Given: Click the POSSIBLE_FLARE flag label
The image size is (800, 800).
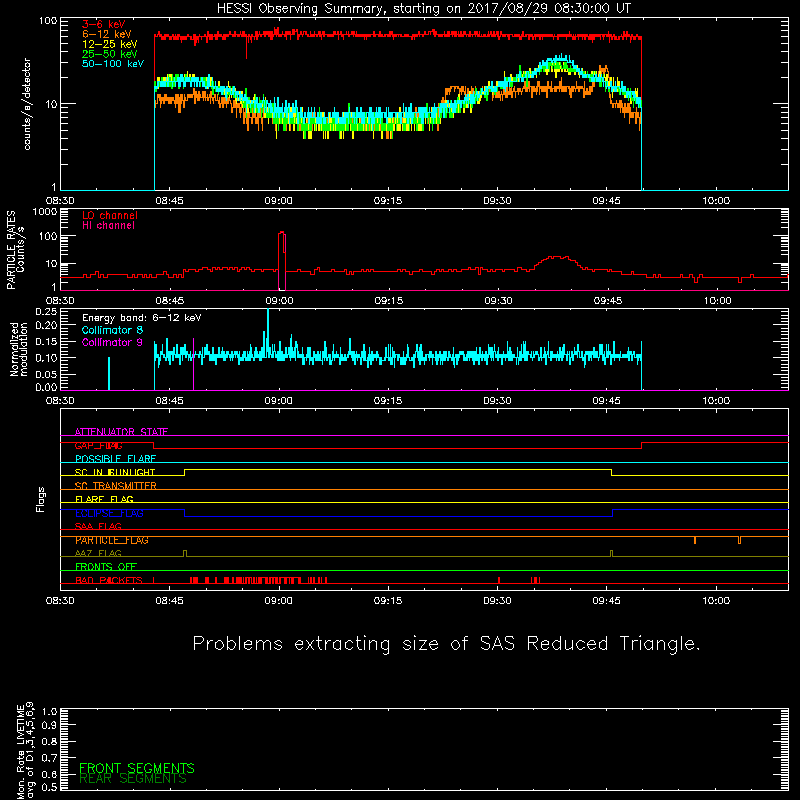Looking at the screenshot, I should pyautogui.click(x=115, y=459).
